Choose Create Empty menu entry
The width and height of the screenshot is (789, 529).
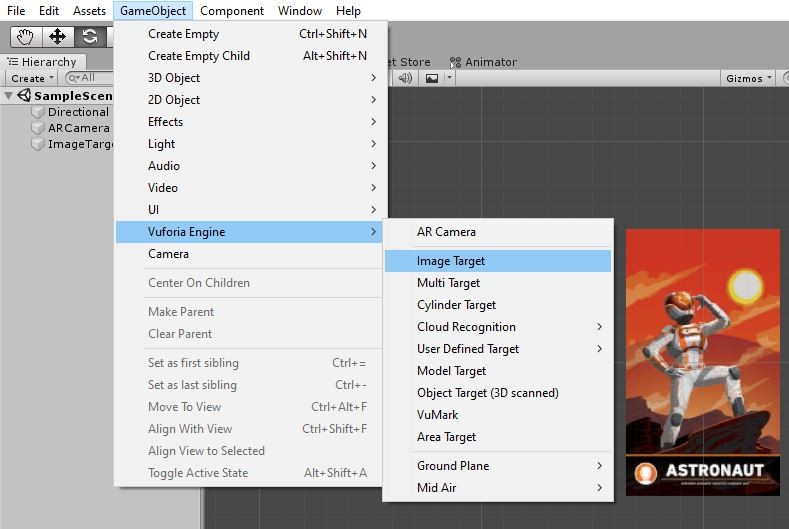point(251,34)
